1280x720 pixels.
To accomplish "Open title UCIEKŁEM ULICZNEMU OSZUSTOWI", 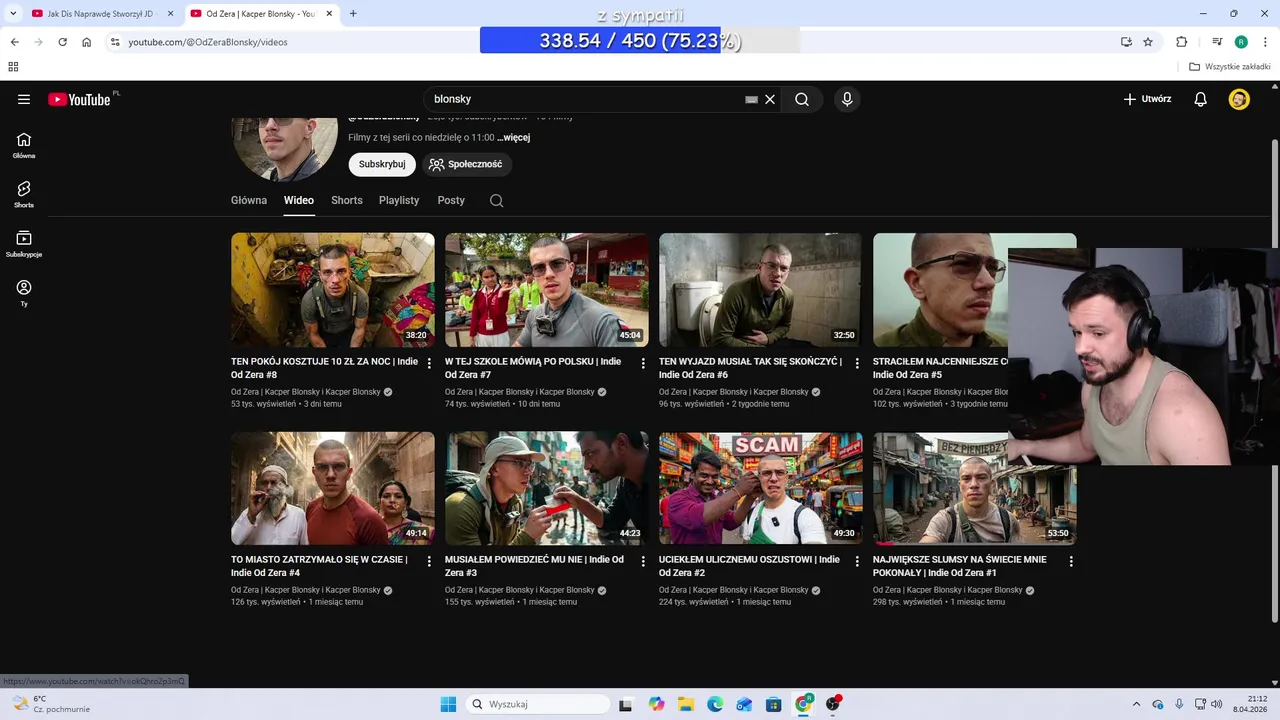I will pos(749,566).
